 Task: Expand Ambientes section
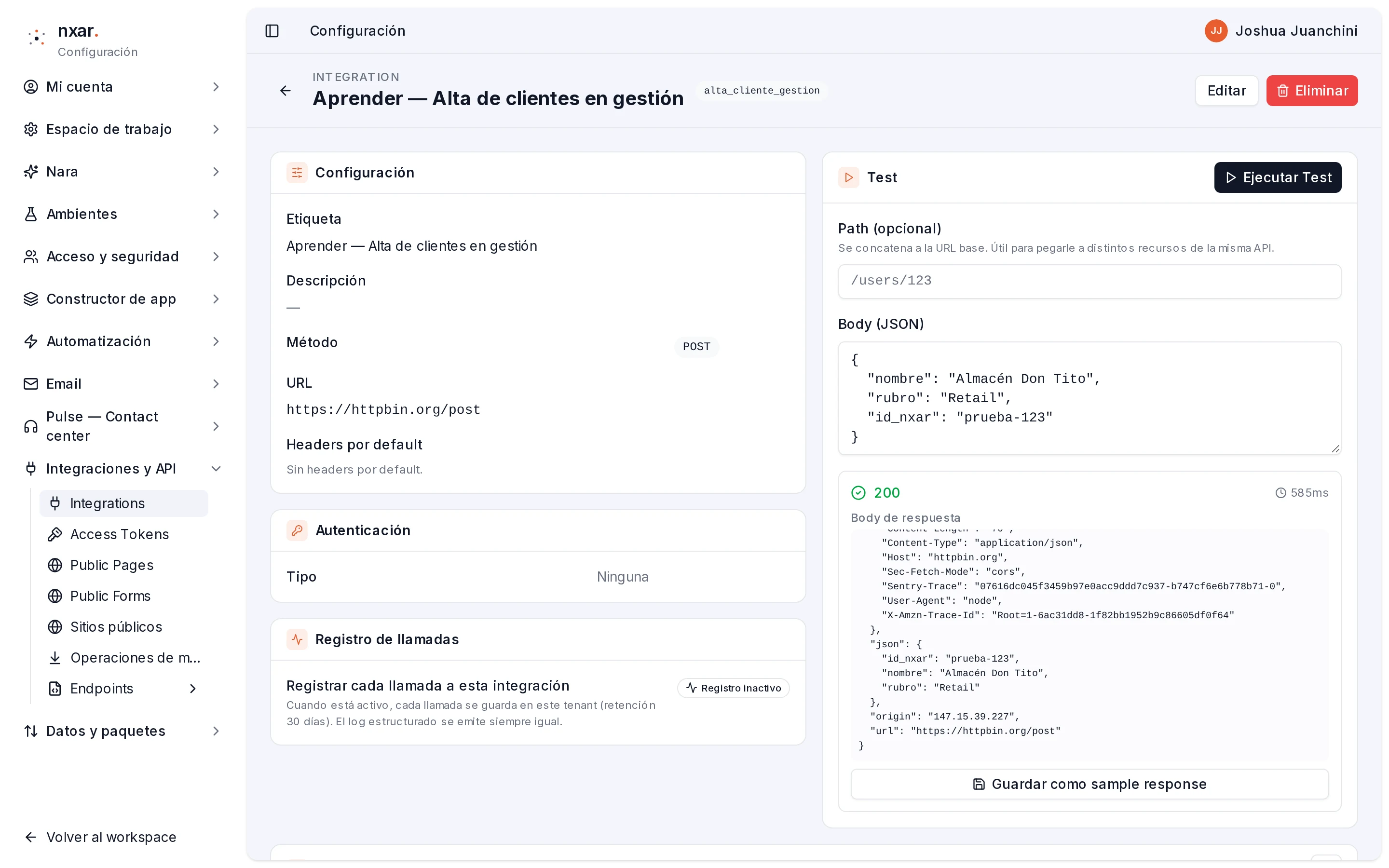[123, 214]
